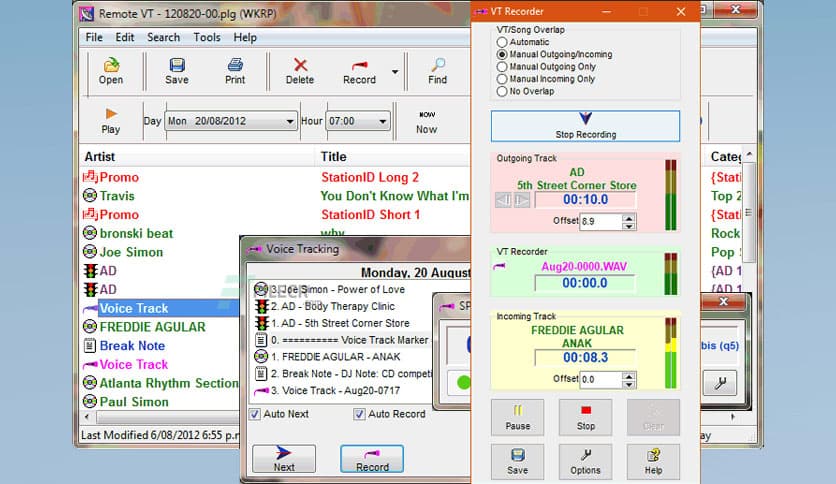The width and height of the screenshot is (836, 484).
Task: Select the magenta Voice Track row
Action: click(160, 364)
